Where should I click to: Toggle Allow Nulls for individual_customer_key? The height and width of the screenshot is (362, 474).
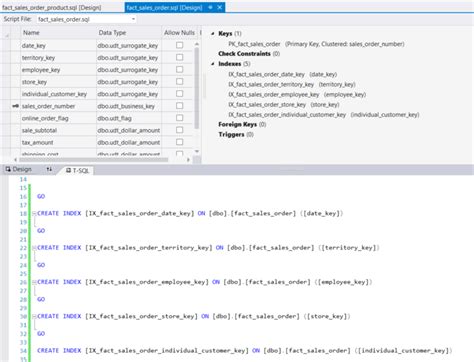tap(179, 94)
